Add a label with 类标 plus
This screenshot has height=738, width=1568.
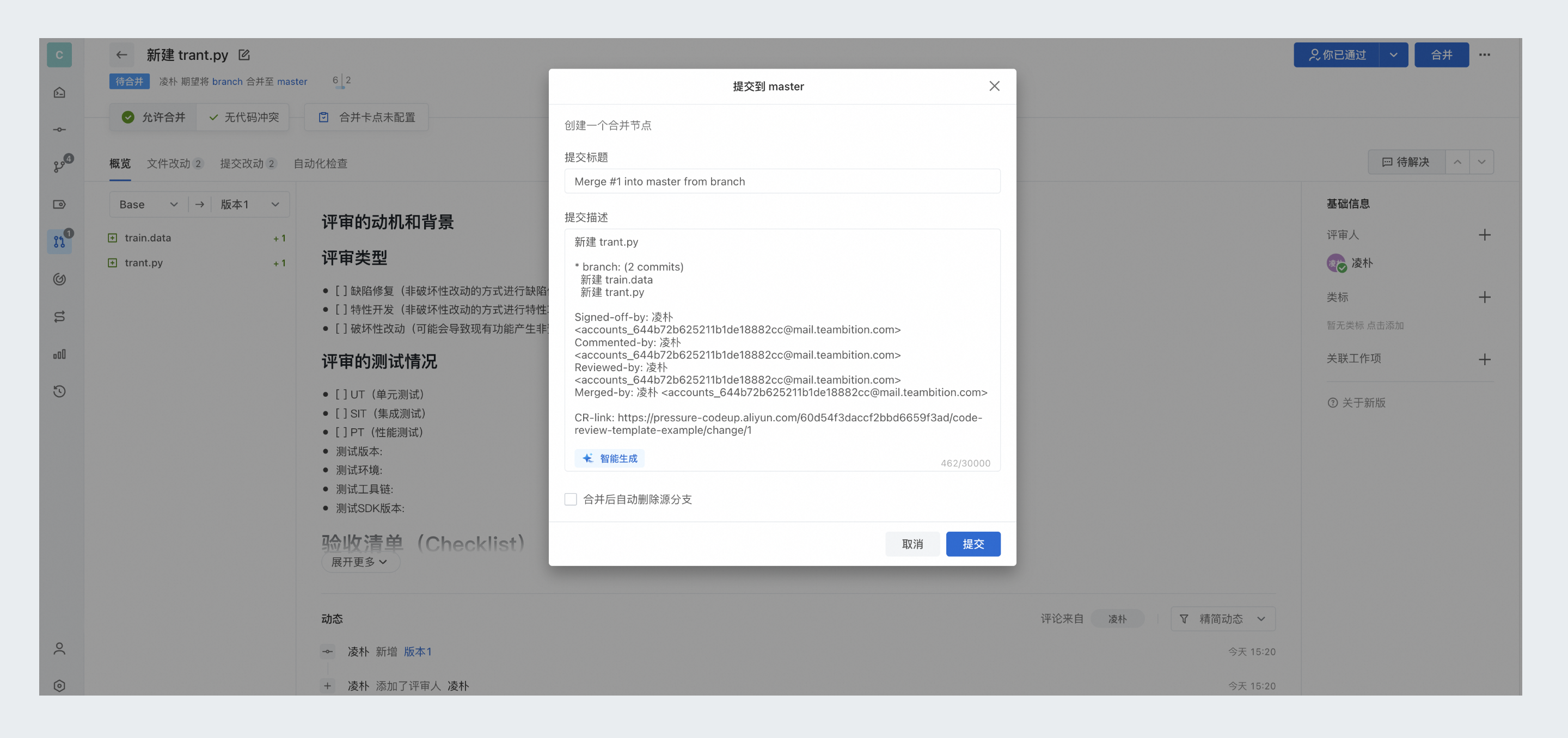click(1485, 297)
